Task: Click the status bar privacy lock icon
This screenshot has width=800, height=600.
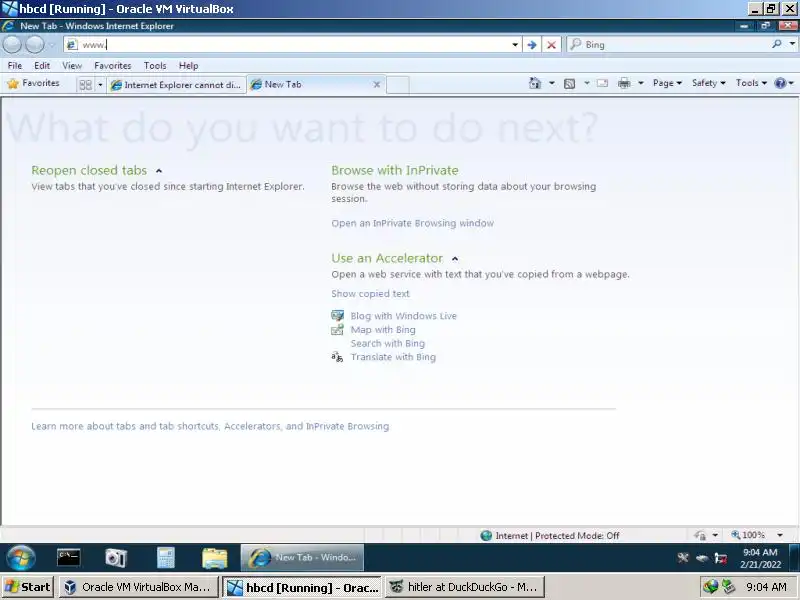Action: 700,535
